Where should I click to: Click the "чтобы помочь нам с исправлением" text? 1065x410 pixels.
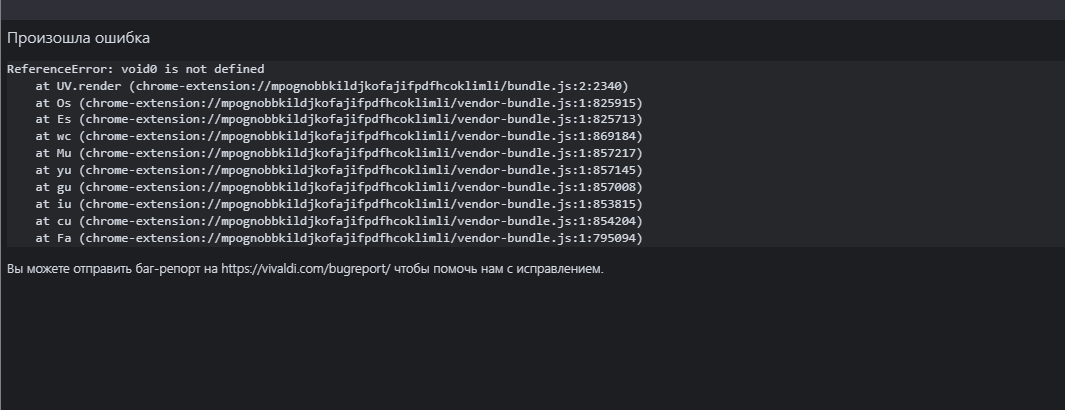[x=499, y=269]
